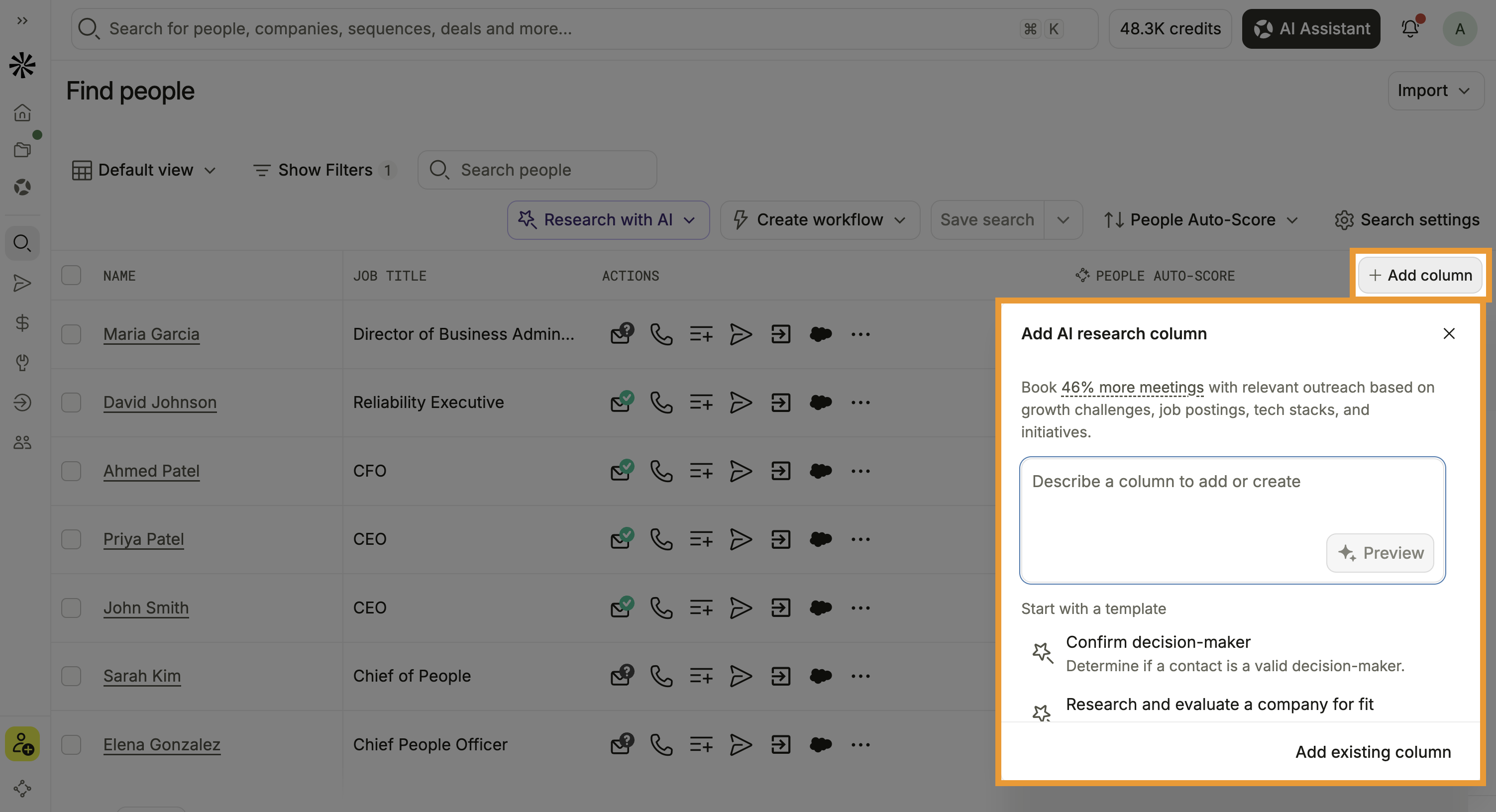Open Maria Garcia's profile link

[152, 334]
